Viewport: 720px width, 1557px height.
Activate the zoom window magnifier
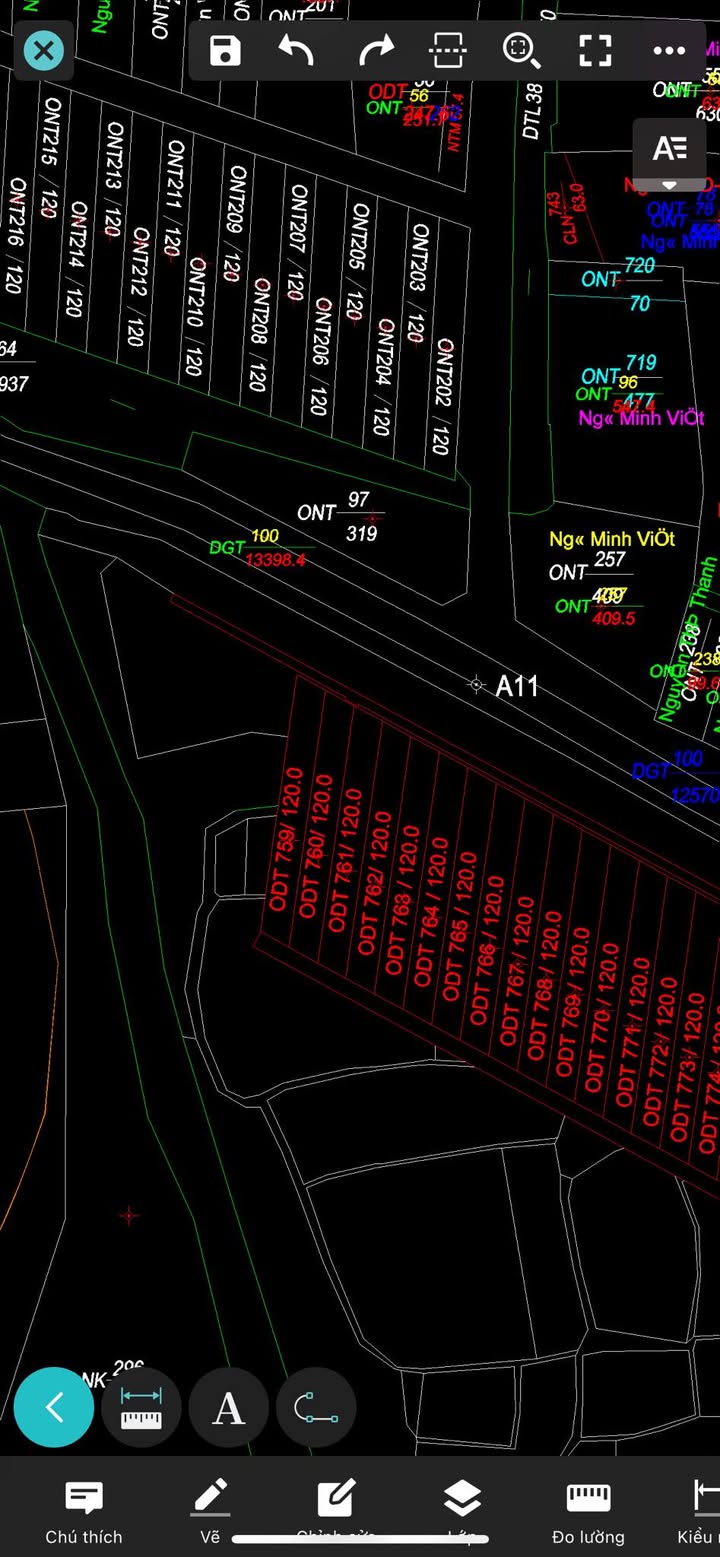click(x=521, y=50)
